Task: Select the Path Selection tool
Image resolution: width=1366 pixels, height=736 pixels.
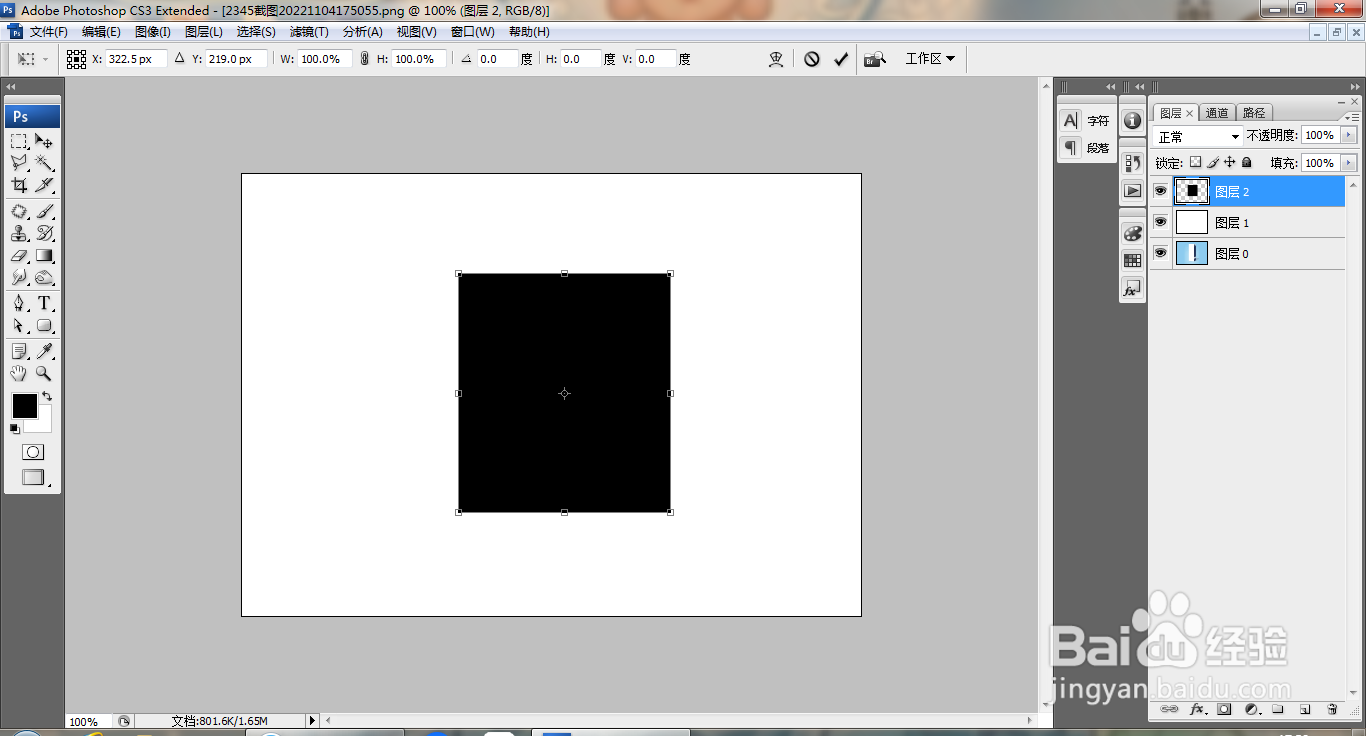Action: point(19,325)
